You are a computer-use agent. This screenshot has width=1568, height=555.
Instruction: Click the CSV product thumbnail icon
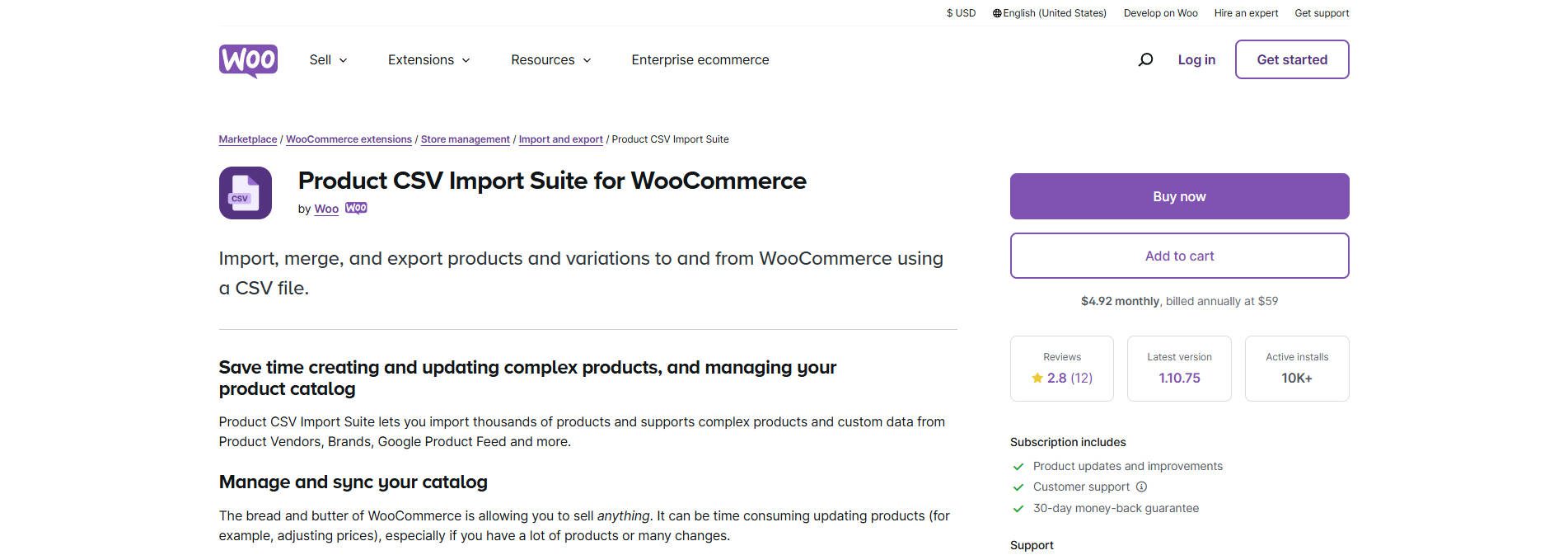tap(244, 192)
